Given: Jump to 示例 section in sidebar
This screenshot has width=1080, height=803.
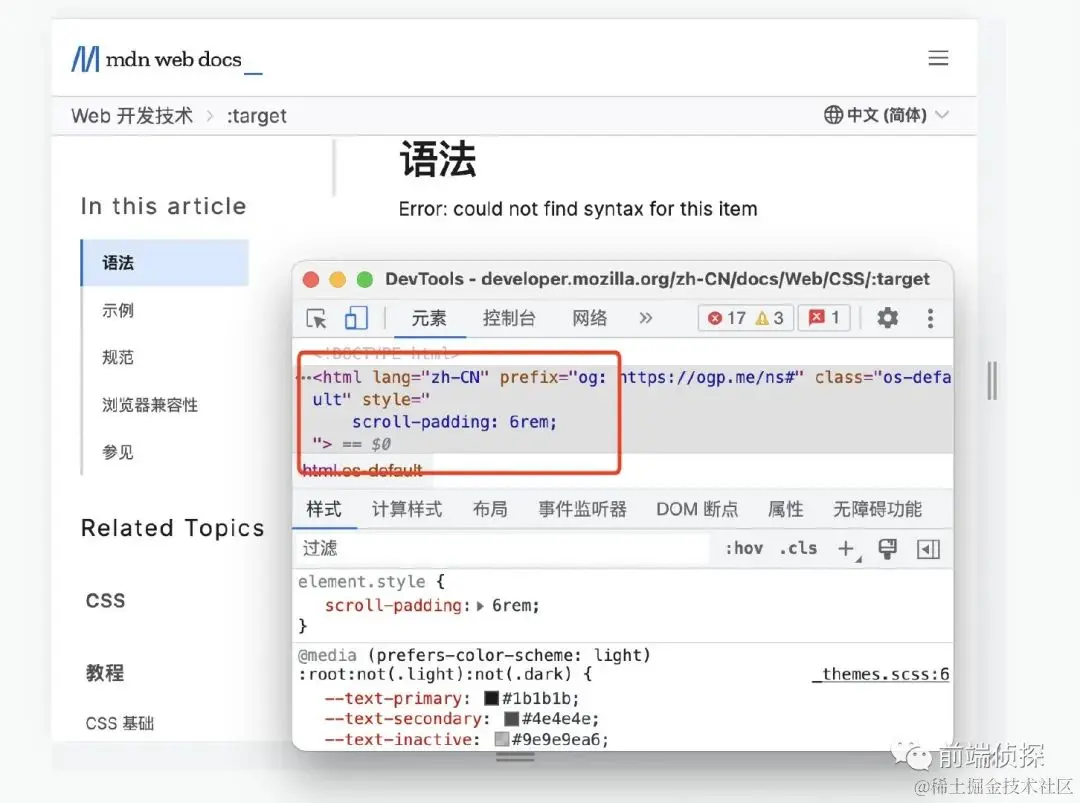Looking at the screenshot, I should coord(118,311).
